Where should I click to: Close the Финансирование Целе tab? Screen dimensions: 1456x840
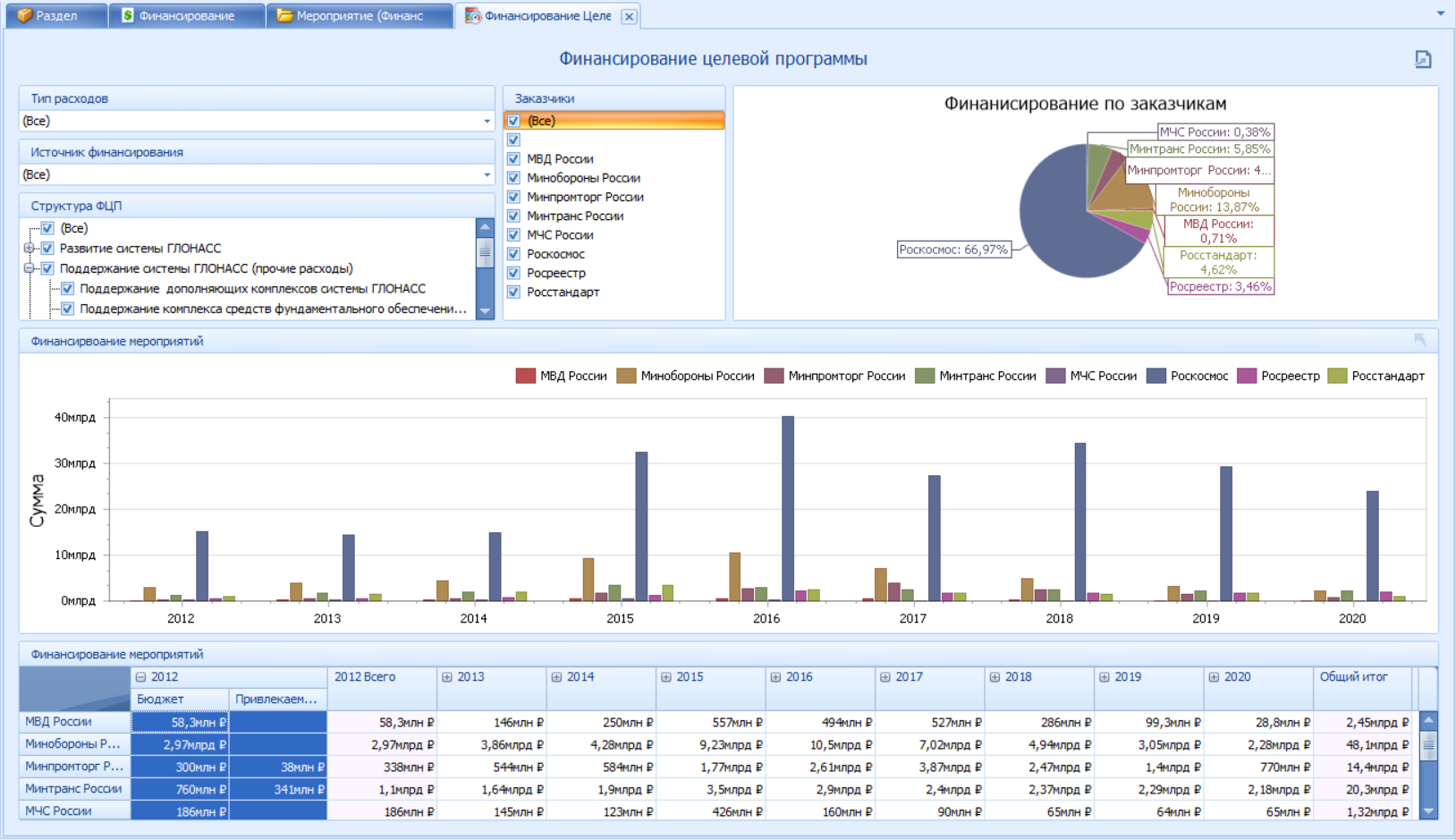point(629,16)
